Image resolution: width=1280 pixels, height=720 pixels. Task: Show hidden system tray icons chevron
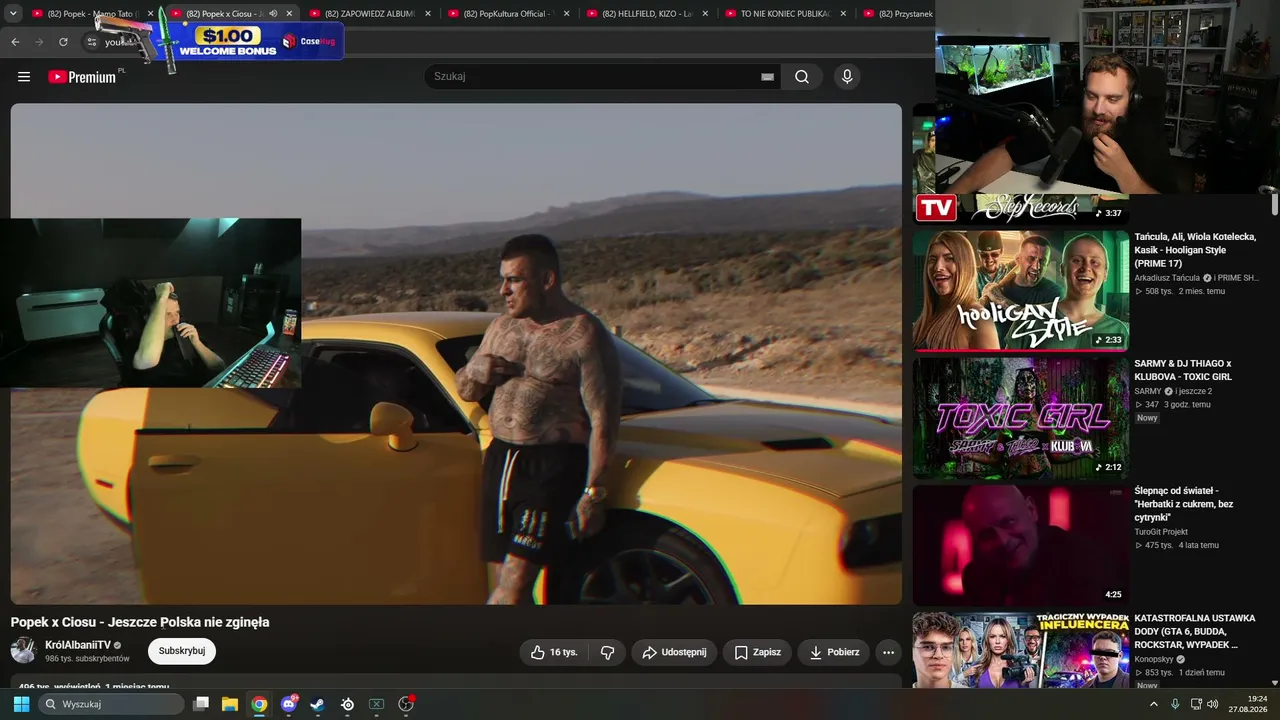[x=1154, y=704]
